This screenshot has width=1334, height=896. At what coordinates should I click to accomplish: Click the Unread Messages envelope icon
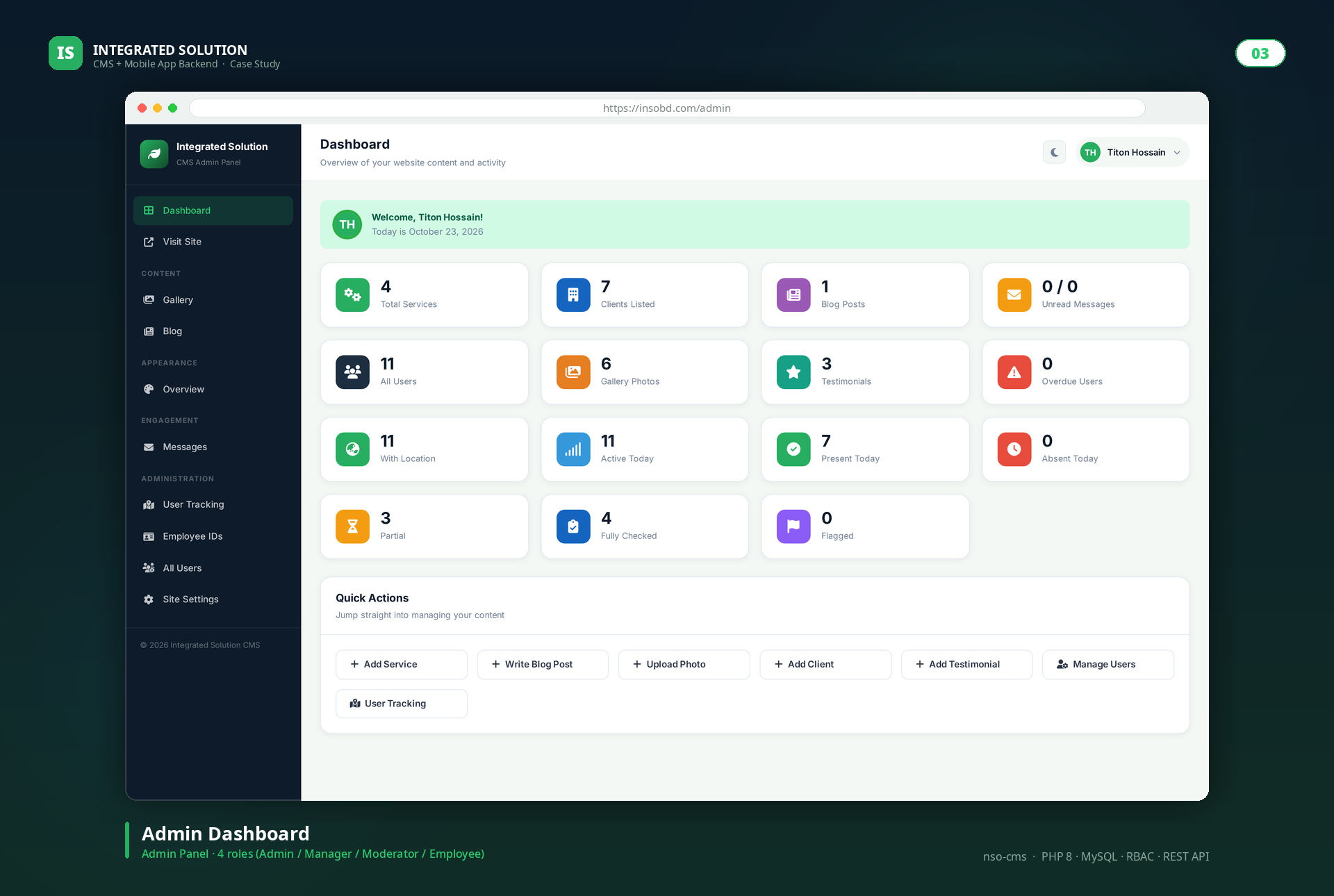pyautogui.click(x=1014, y=295)
